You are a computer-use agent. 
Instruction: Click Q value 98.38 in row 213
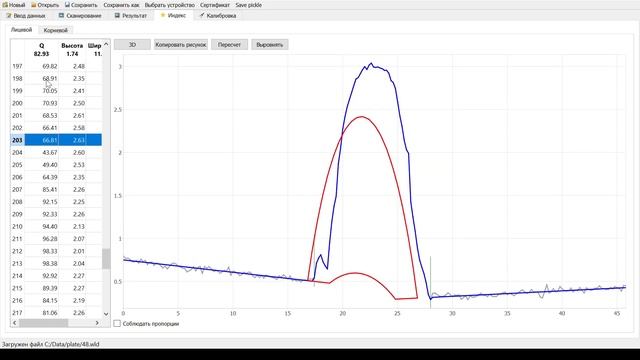pos(50,263)
